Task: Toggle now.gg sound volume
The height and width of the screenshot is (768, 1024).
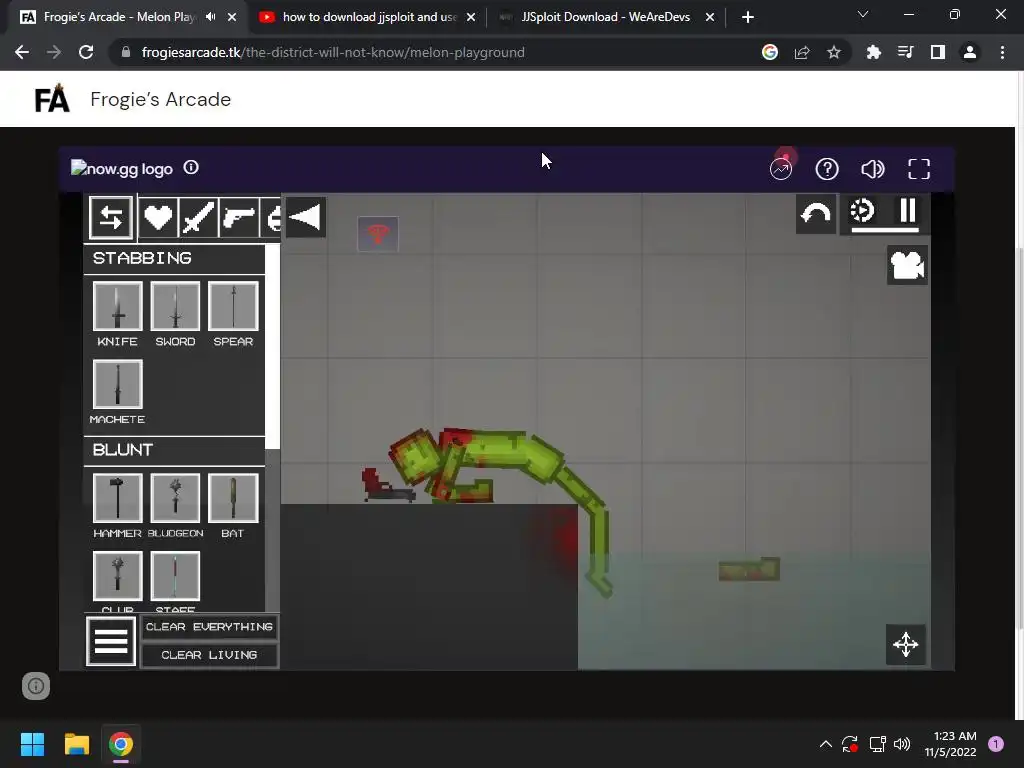Action: [x=872, y=169]
